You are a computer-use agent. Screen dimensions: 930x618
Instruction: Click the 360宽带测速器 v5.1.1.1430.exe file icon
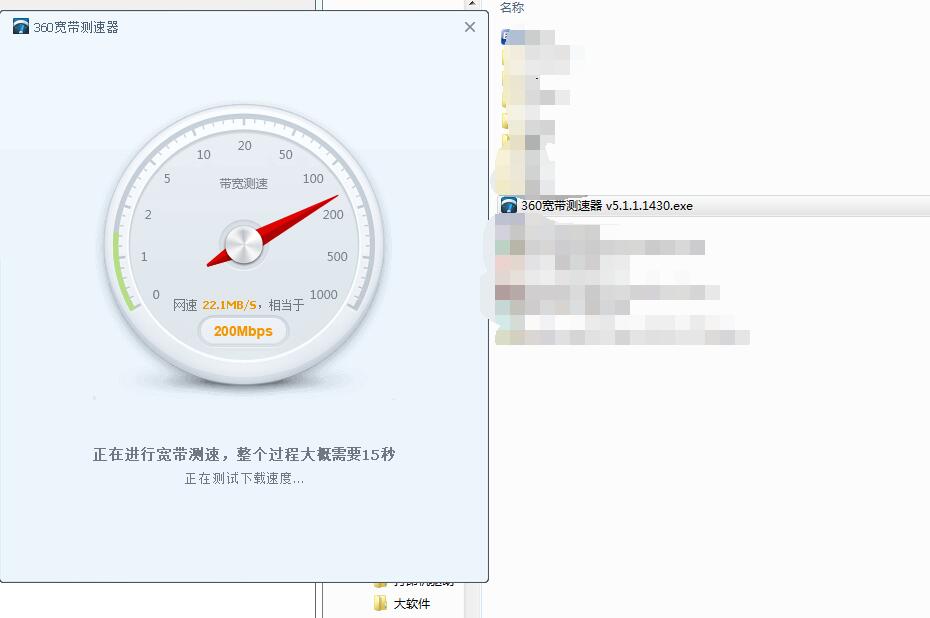click(509, 205)
